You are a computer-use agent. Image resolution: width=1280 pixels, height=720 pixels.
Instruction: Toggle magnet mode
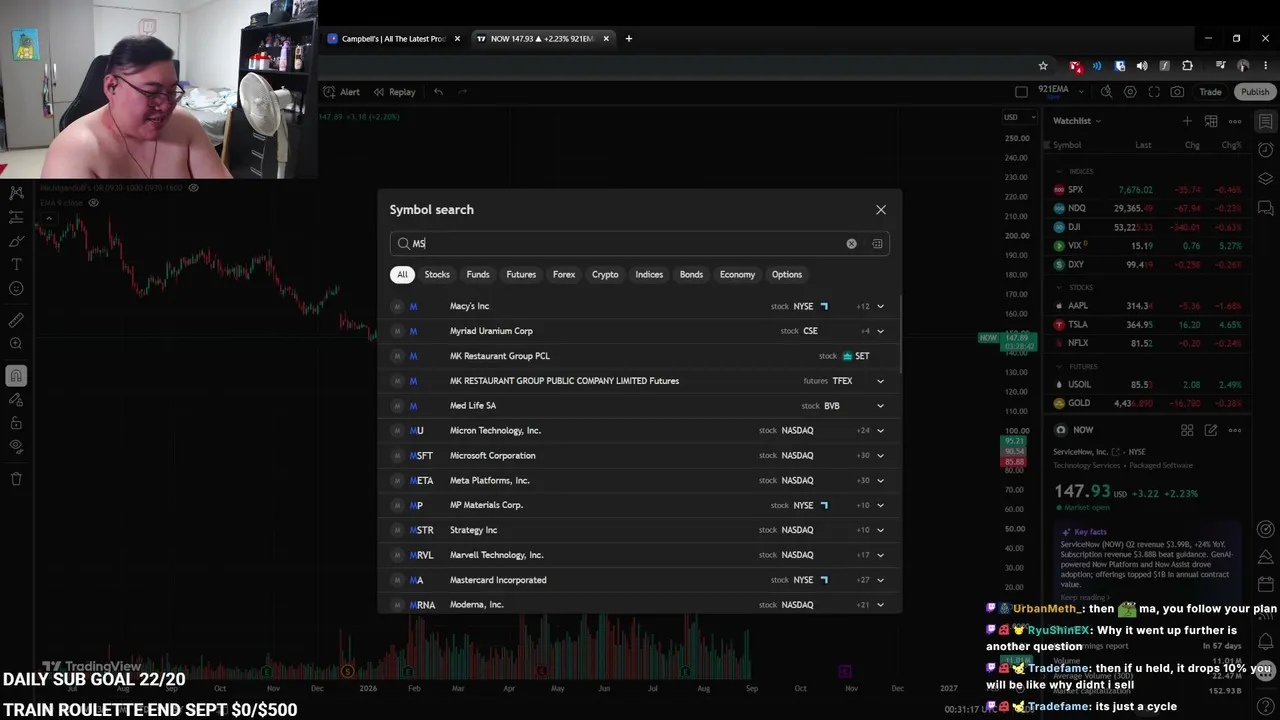point(16,376)
